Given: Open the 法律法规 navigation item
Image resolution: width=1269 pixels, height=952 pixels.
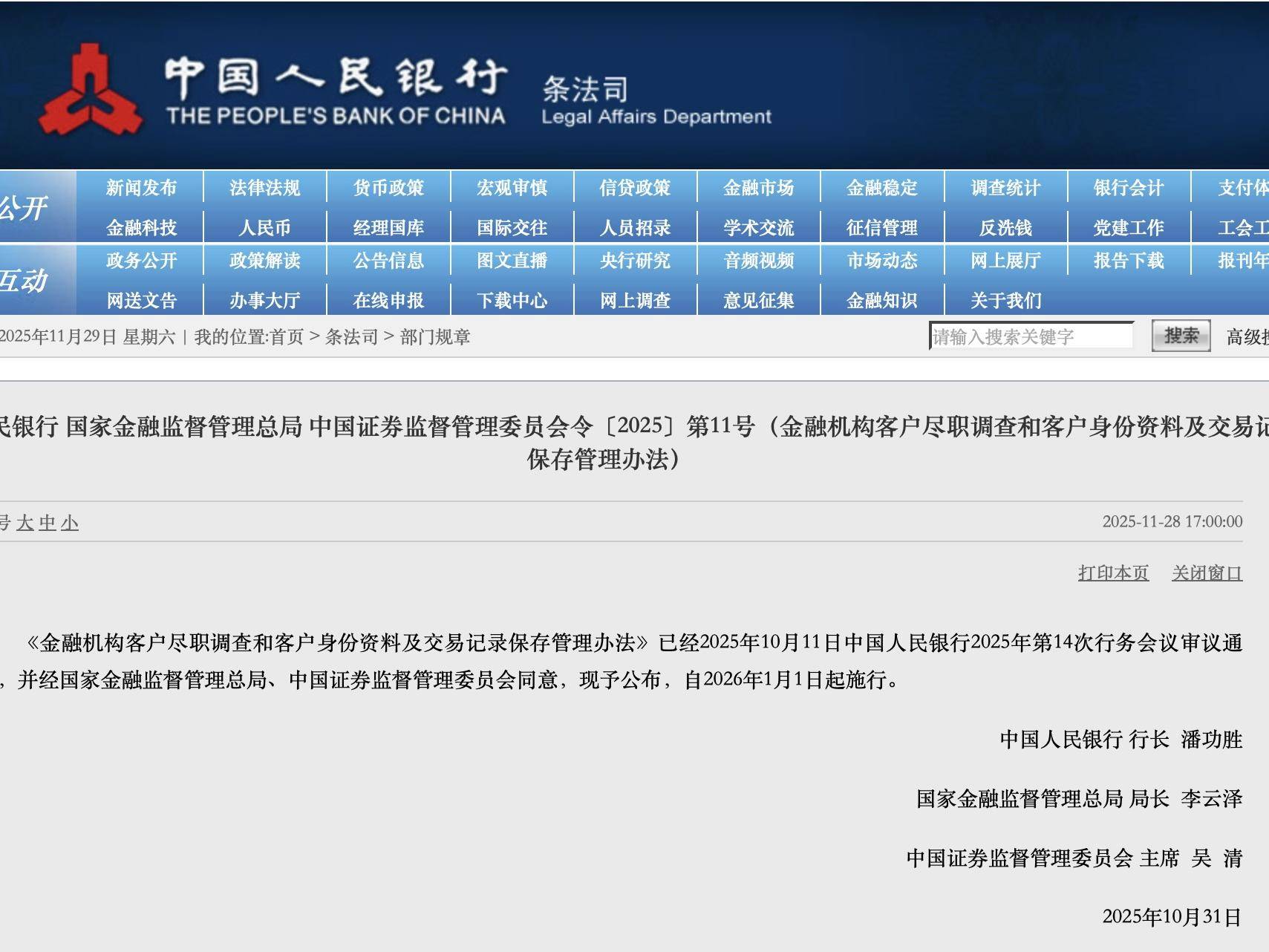Looking at the screenshot, I should (x=264, y=188).
